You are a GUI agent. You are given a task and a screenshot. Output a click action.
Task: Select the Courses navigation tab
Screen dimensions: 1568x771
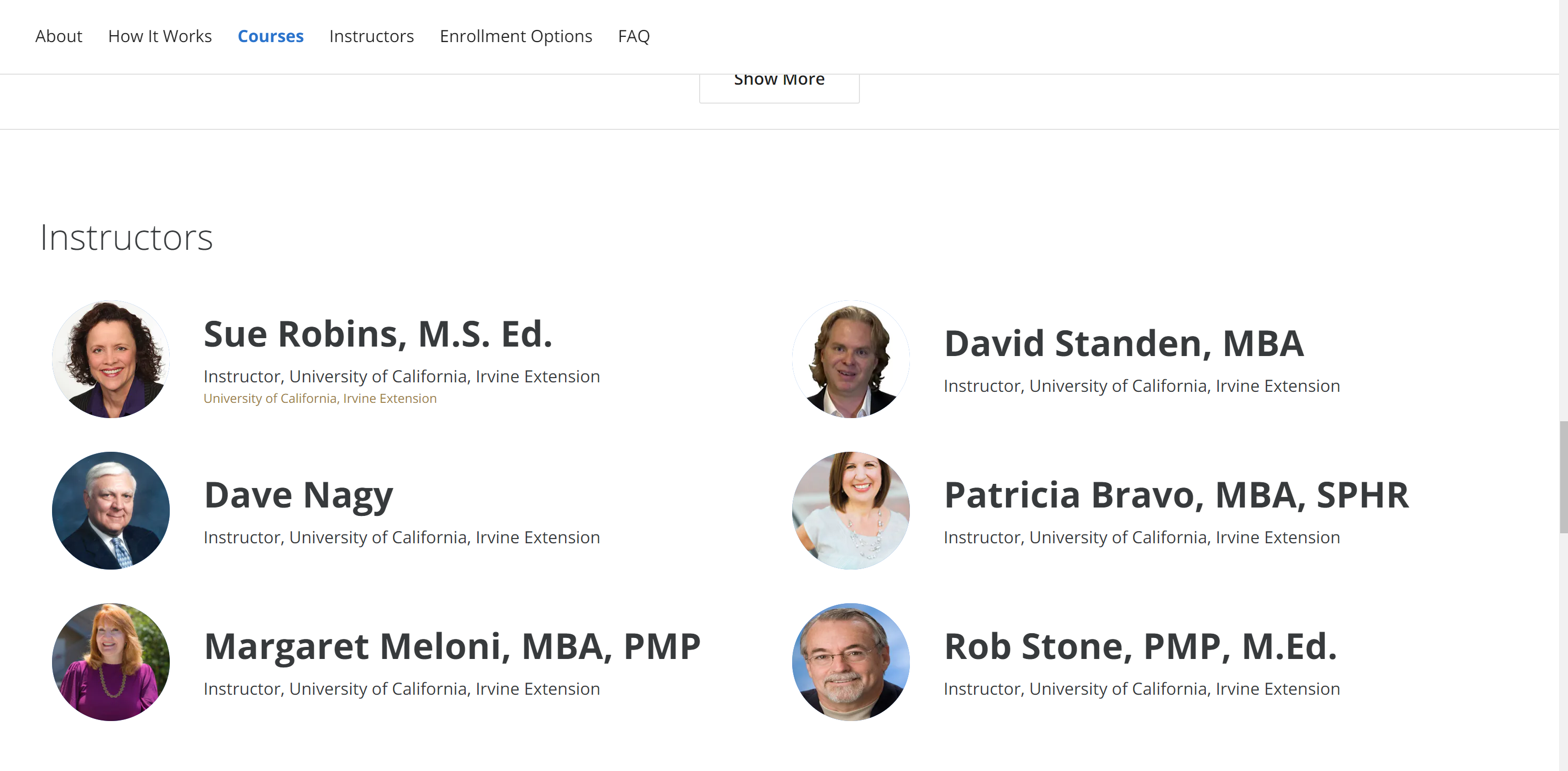pyautogui.click(x=270, y=36)
